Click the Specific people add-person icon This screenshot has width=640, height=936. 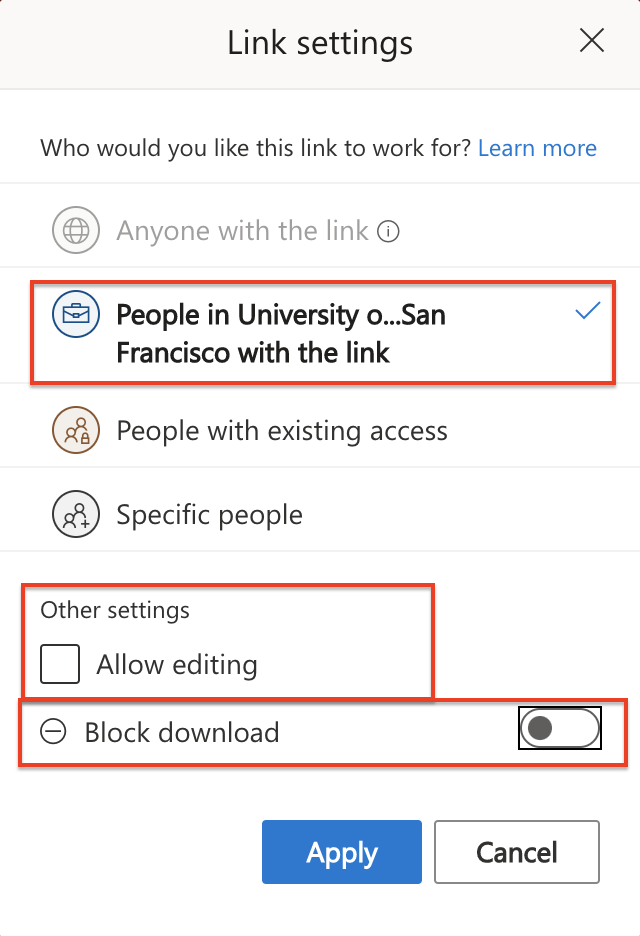pos(74,515)
